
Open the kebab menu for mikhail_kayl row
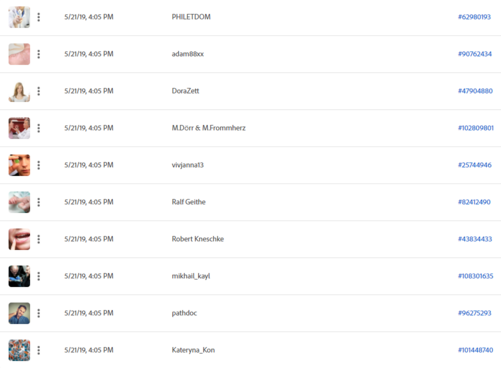point(39,276)
